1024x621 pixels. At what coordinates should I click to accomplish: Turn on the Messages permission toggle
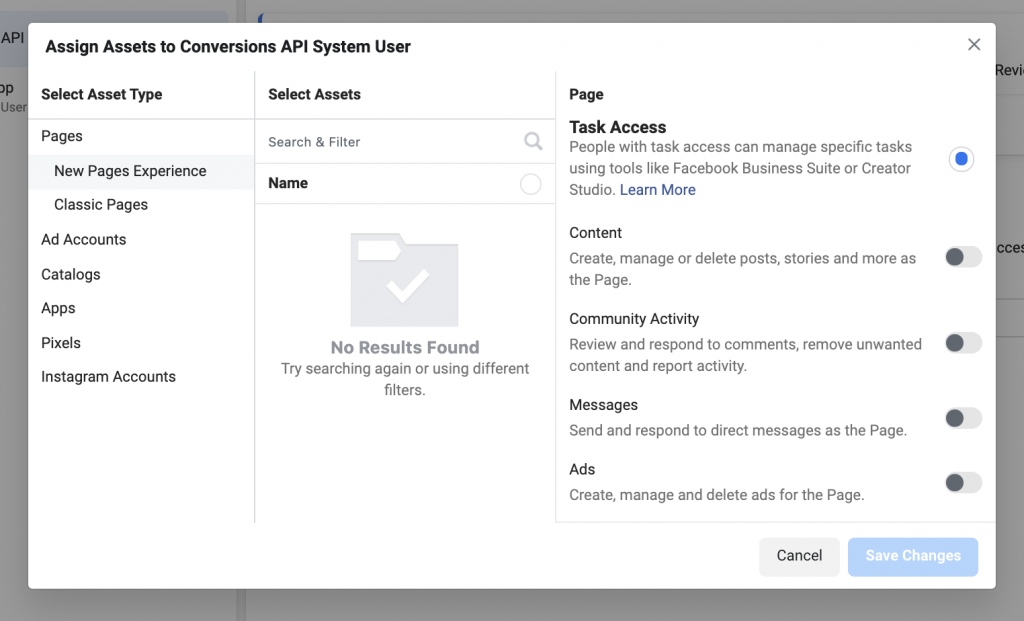(x=963, y=418)
